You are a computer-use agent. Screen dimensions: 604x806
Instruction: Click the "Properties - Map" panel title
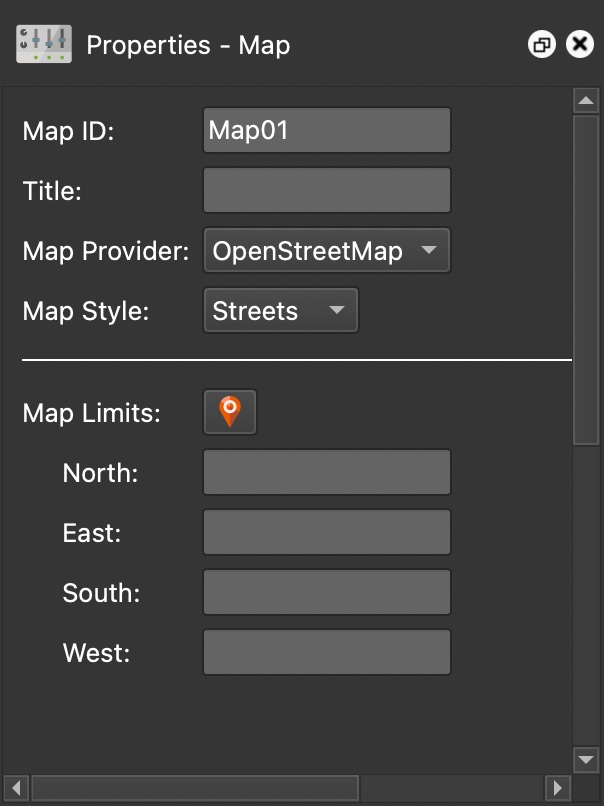click(188, 45)
